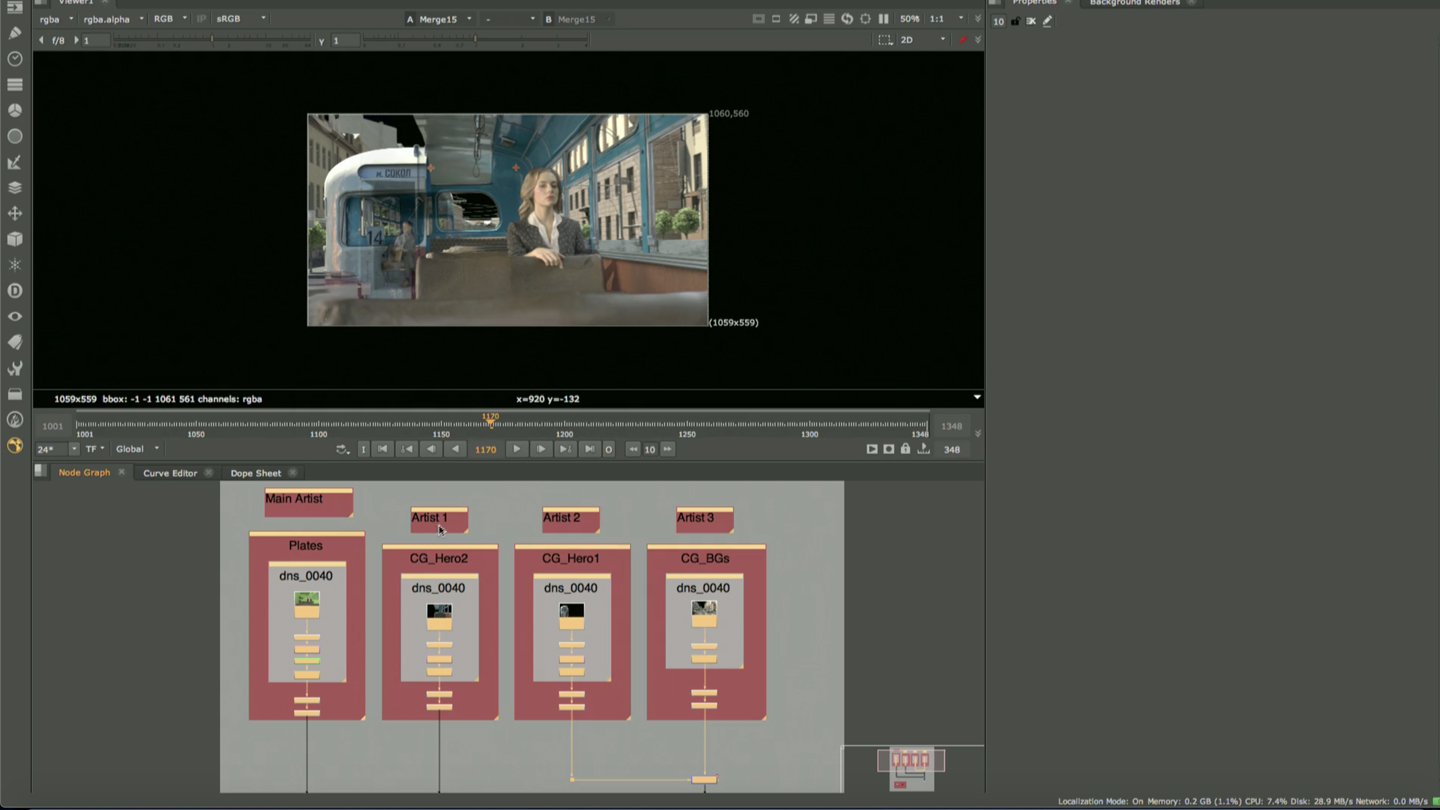Switch to the Curve Editor tab
1440x810 pixels.
click(x=169, y=473)
